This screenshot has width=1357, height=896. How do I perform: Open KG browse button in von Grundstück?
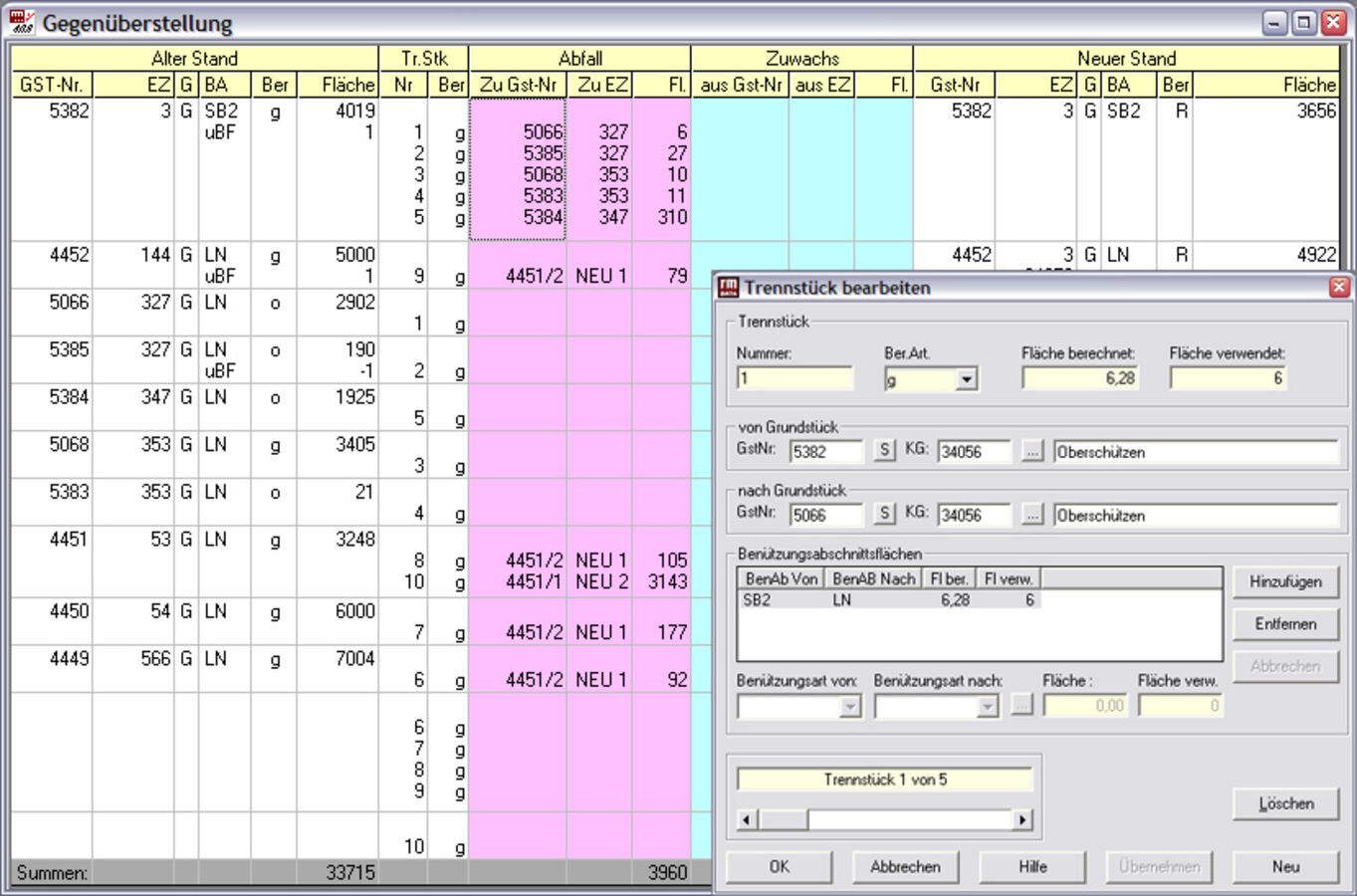pyautogui.click(x=1032, y=451)
